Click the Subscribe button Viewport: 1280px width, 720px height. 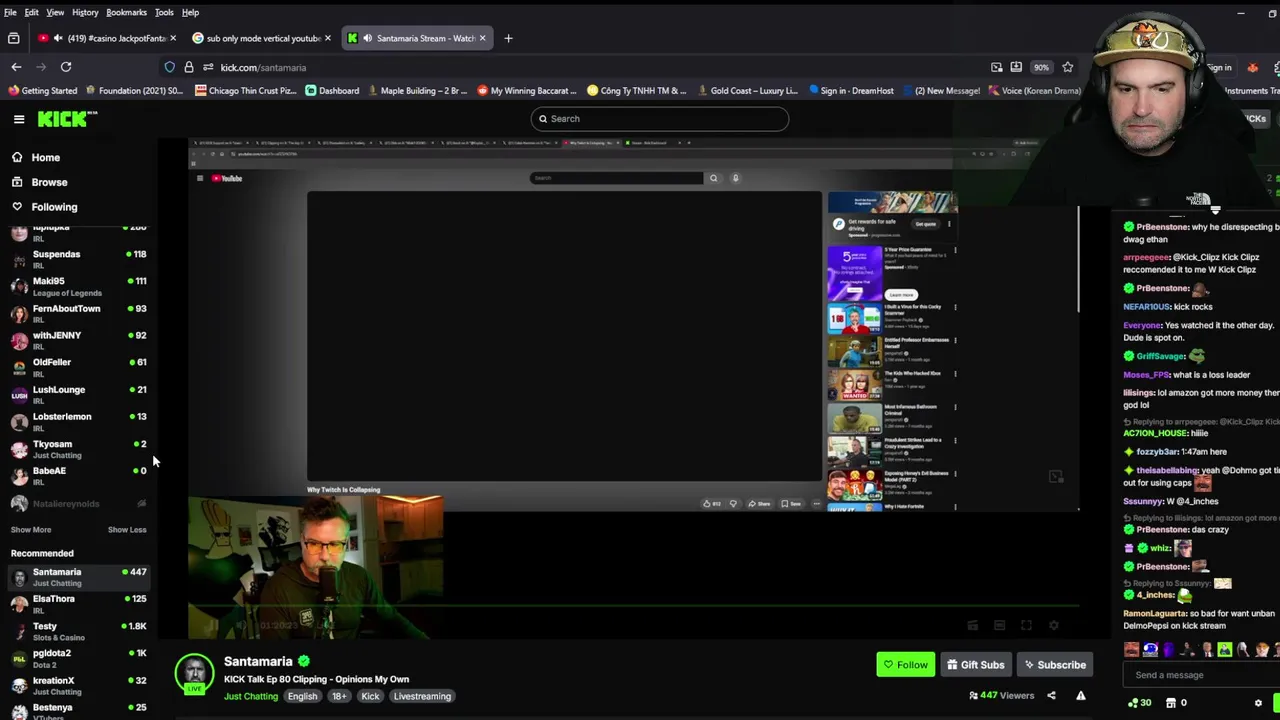pyautogui.click(x=1054, y=665)
